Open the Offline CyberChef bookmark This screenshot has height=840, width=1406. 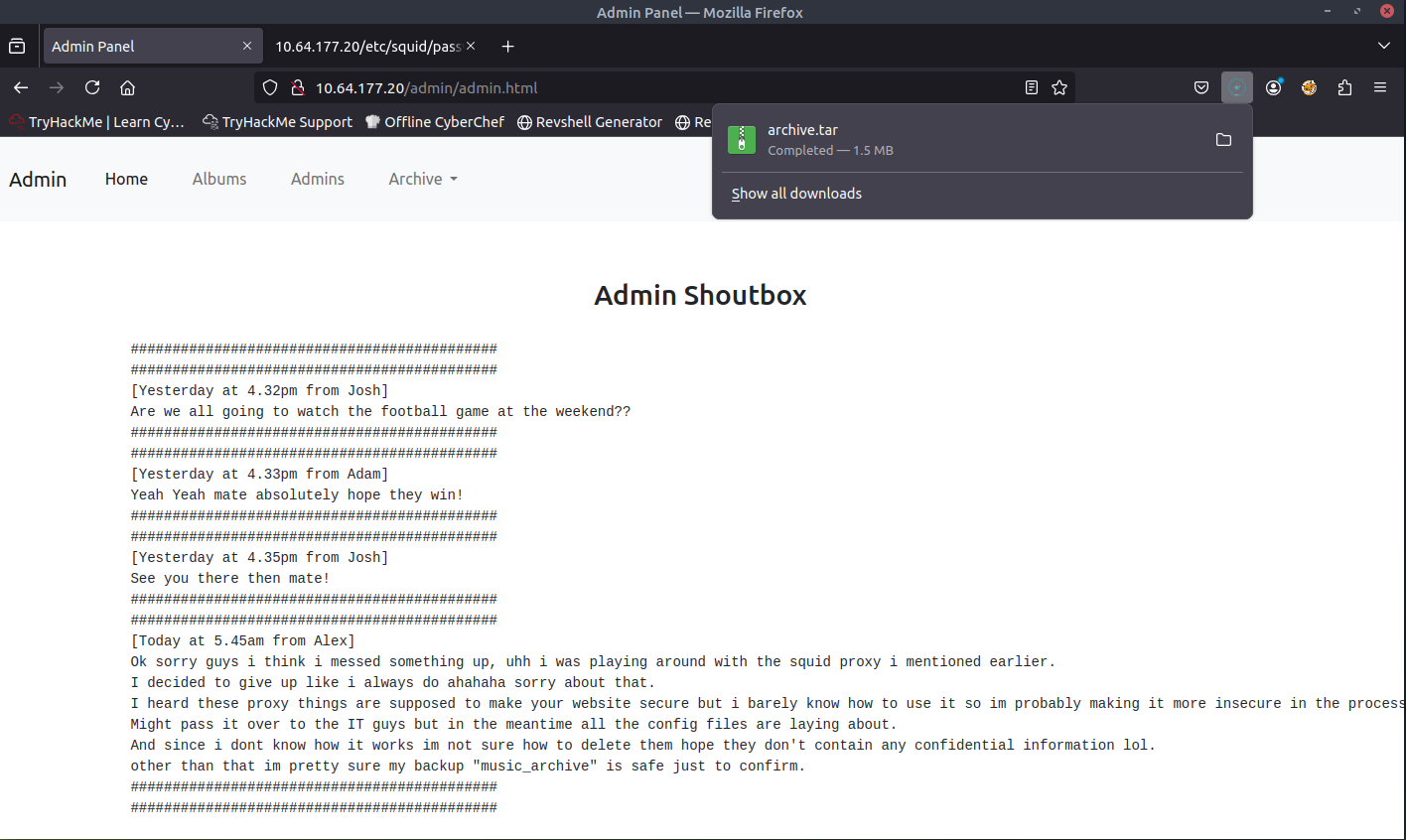(x=435, y=122)
